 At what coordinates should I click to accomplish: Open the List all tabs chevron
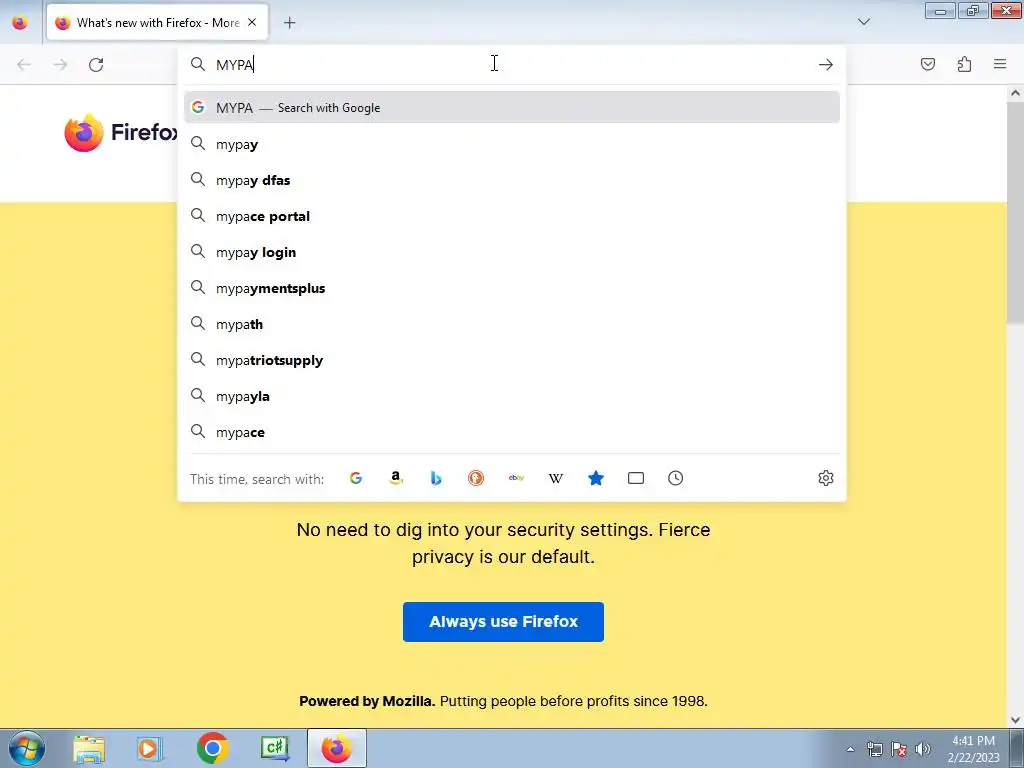point(863,22)
